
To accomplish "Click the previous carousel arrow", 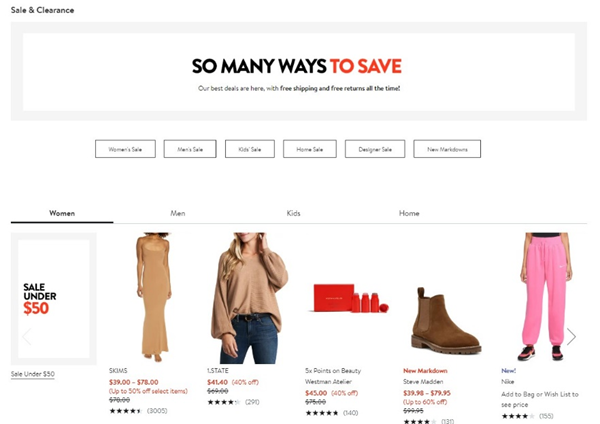I will [26, 336].
